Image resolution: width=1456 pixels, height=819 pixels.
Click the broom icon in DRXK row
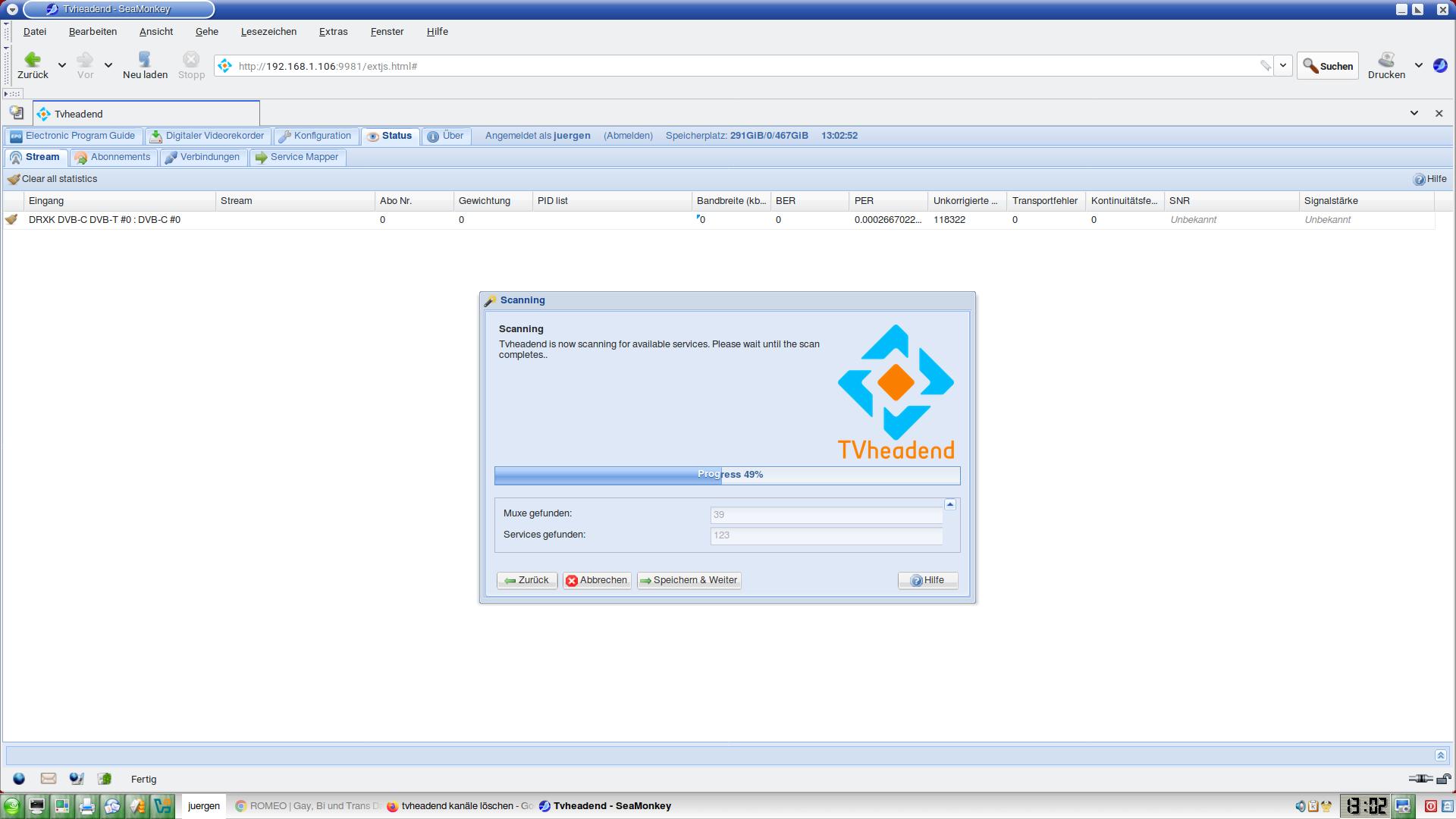(x=11, y=219)
